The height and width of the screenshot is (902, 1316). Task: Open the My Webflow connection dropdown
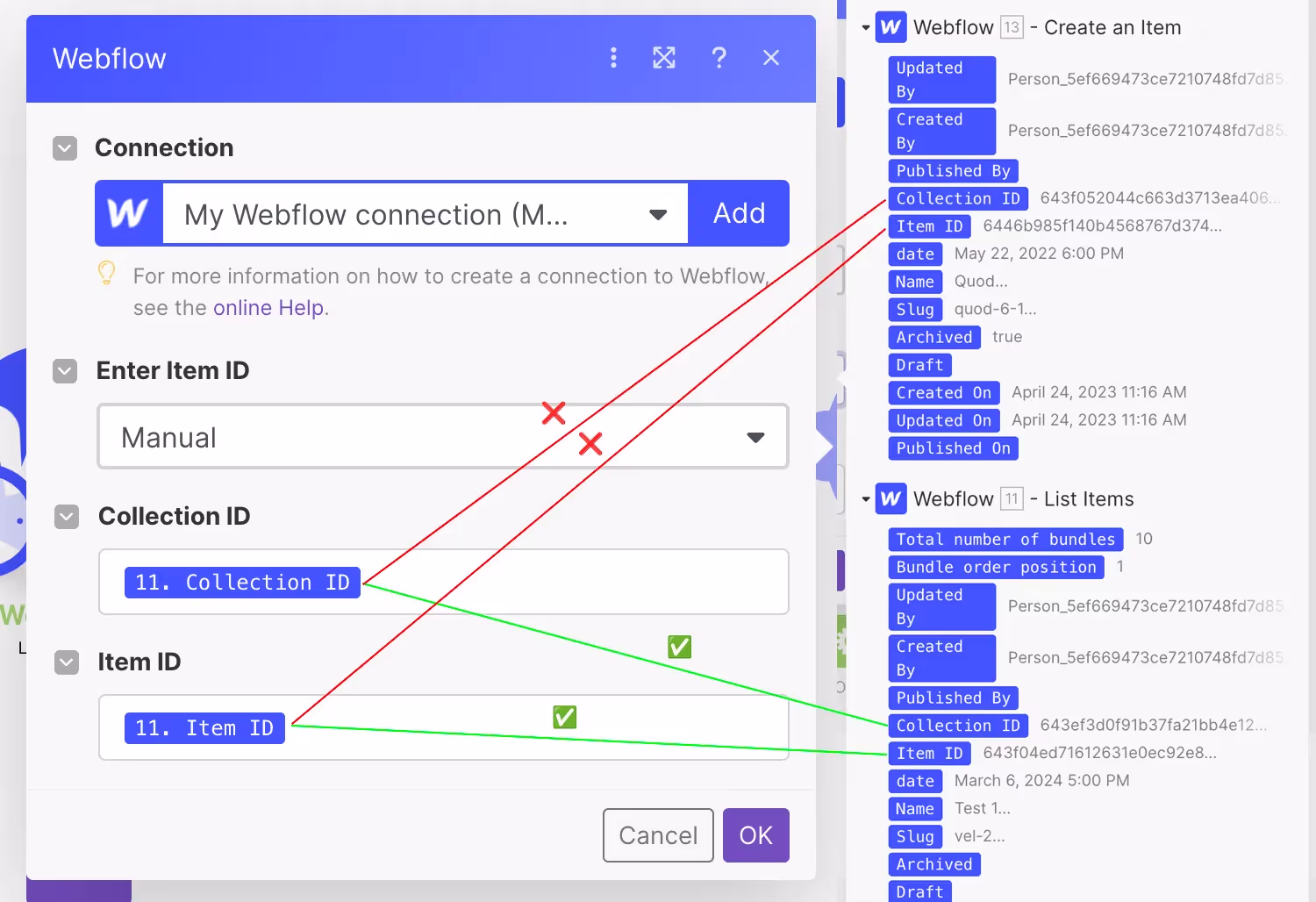point(426,213)
